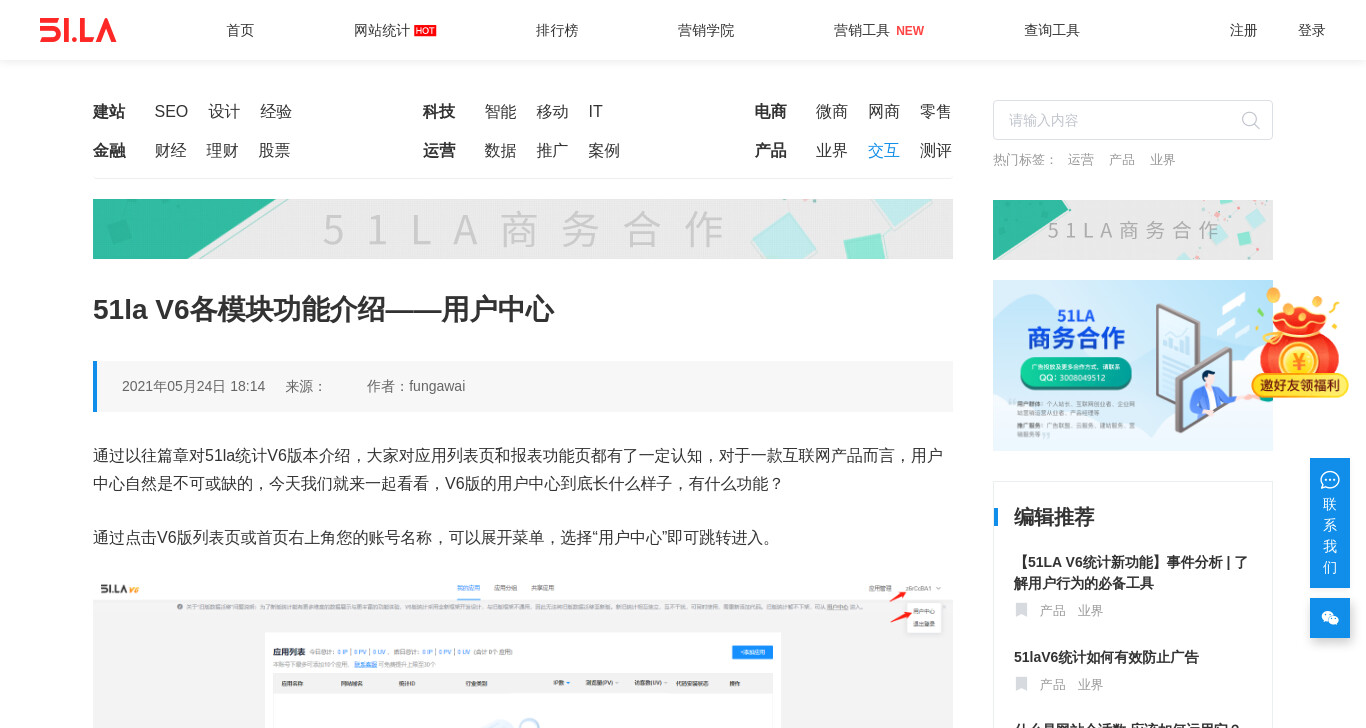Click the 51.LA logo
Image resolution: width=1366 pixels, height=728 pixels.
click(78, 30)
